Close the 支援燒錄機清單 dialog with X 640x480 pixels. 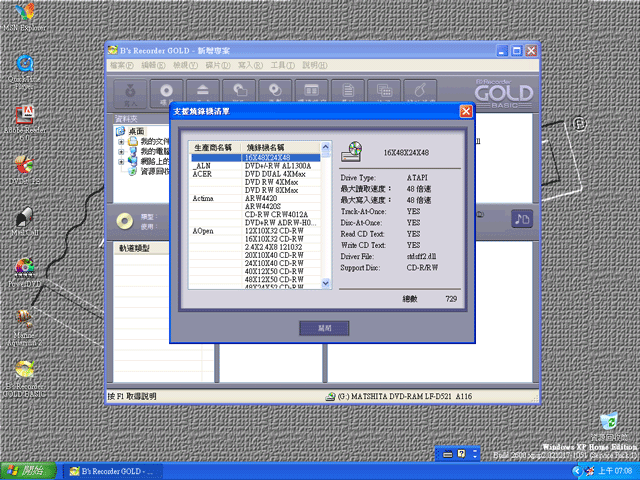pos(466,111)
